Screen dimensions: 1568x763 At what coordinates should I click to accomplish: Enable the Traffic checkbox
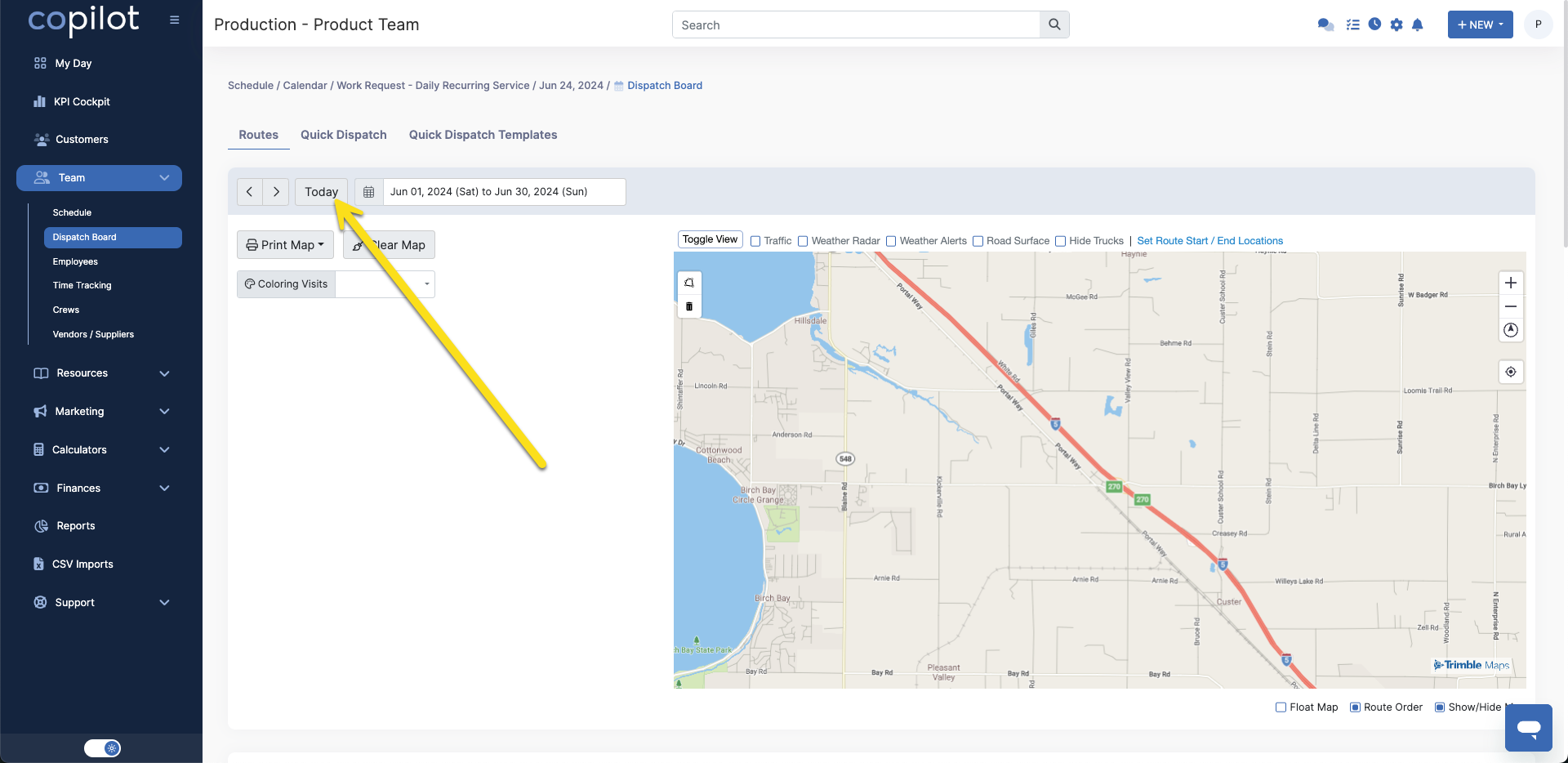(755, 241)
